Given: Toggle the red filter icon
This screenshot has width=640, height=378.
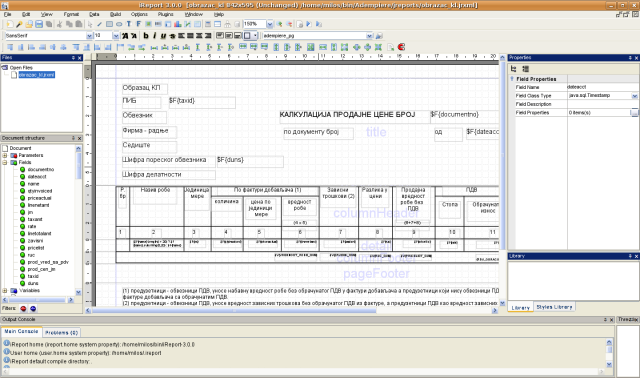Looking at the screenshot, I should pyautogui.click(x=23, y=308).
